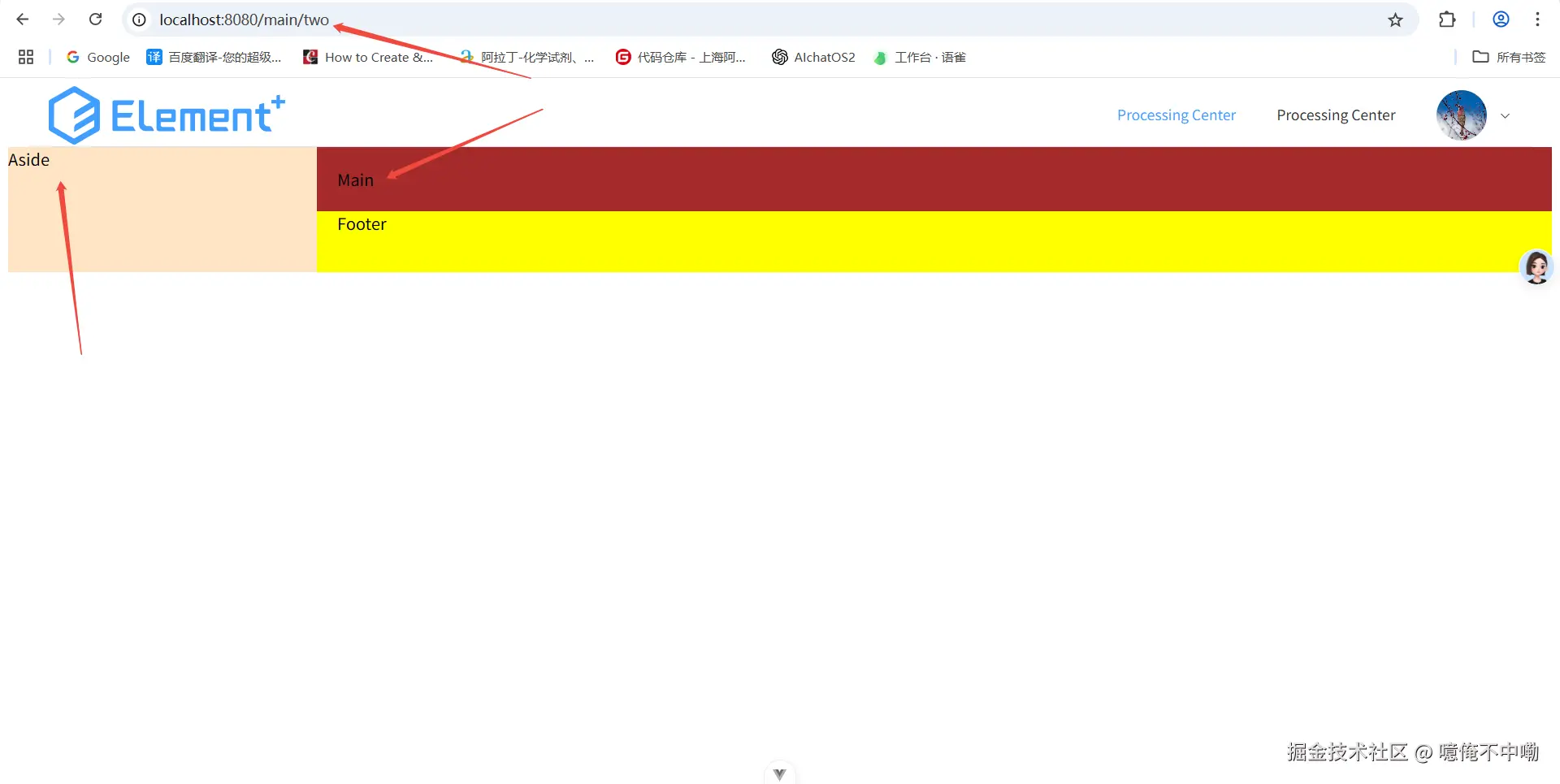Expand the avatar submenu arrow

(x=1505, y=116)
